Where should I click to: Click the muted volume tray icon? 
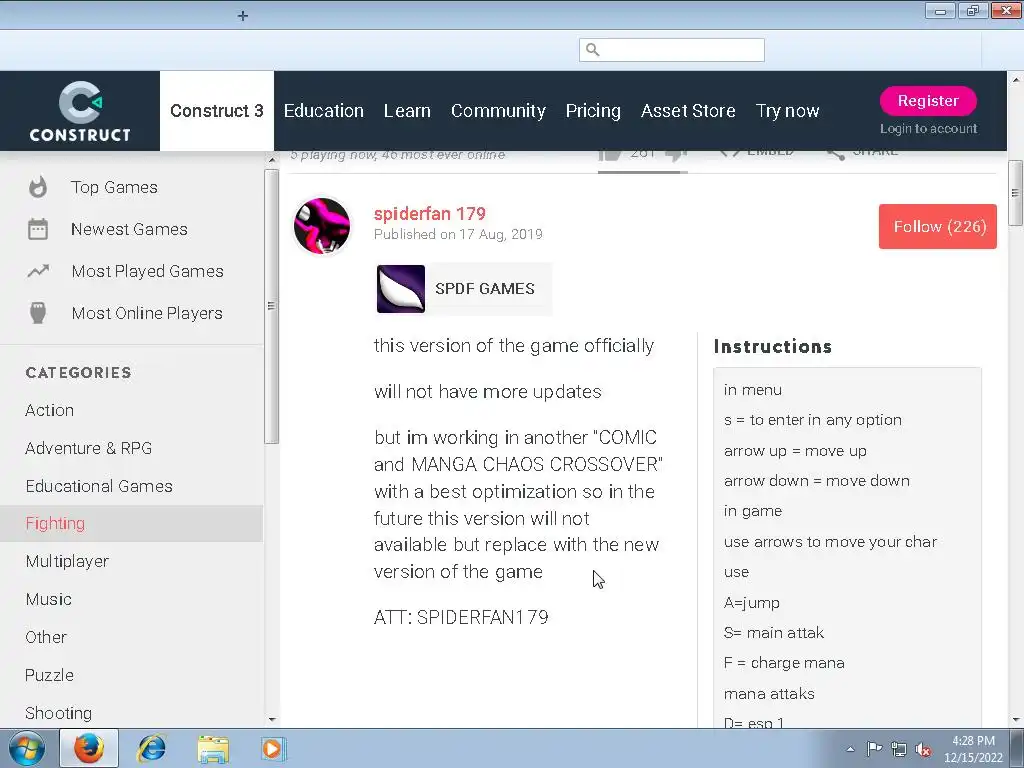click(923, 749)
